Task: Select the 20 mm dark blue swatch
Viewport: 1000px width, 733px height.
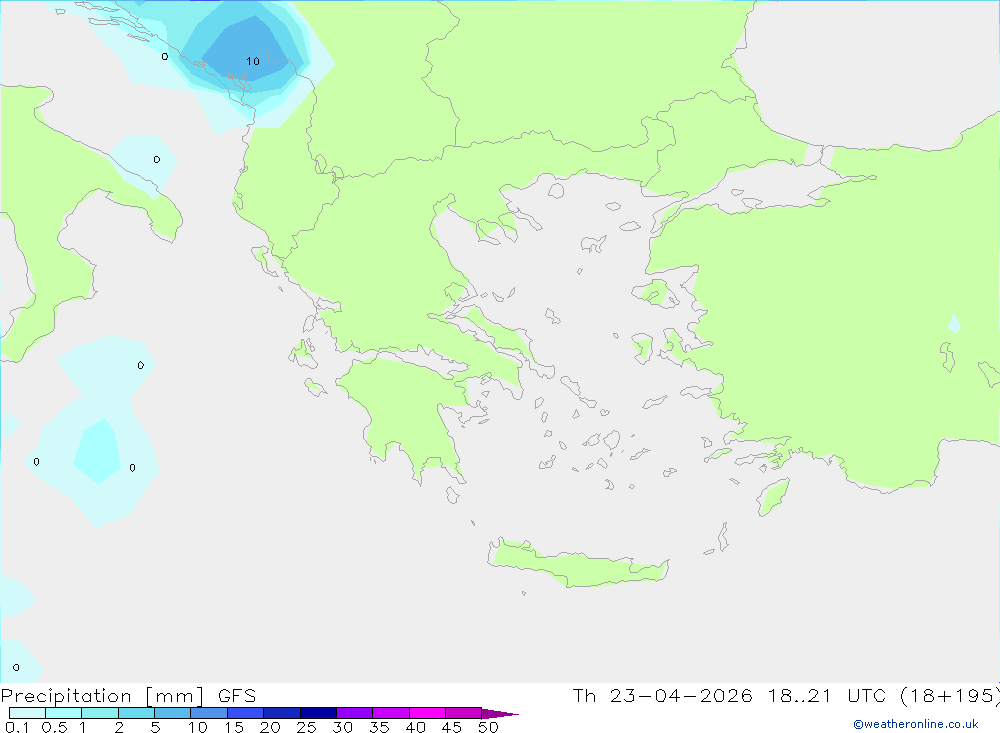Action: [281, 713]
